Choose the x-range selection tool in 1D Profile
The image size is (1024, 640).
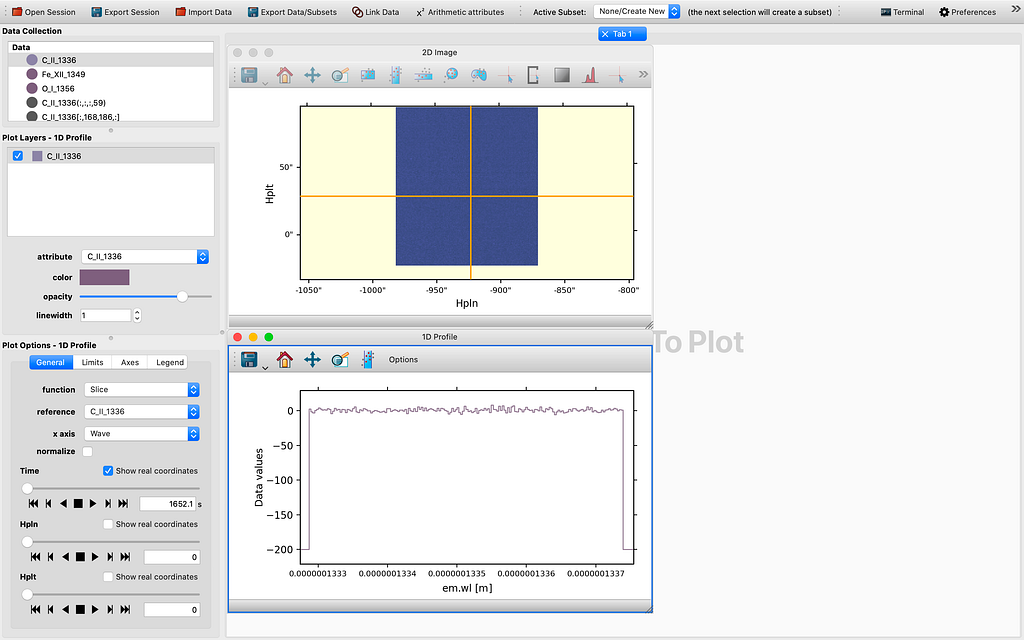coord(368,359)
